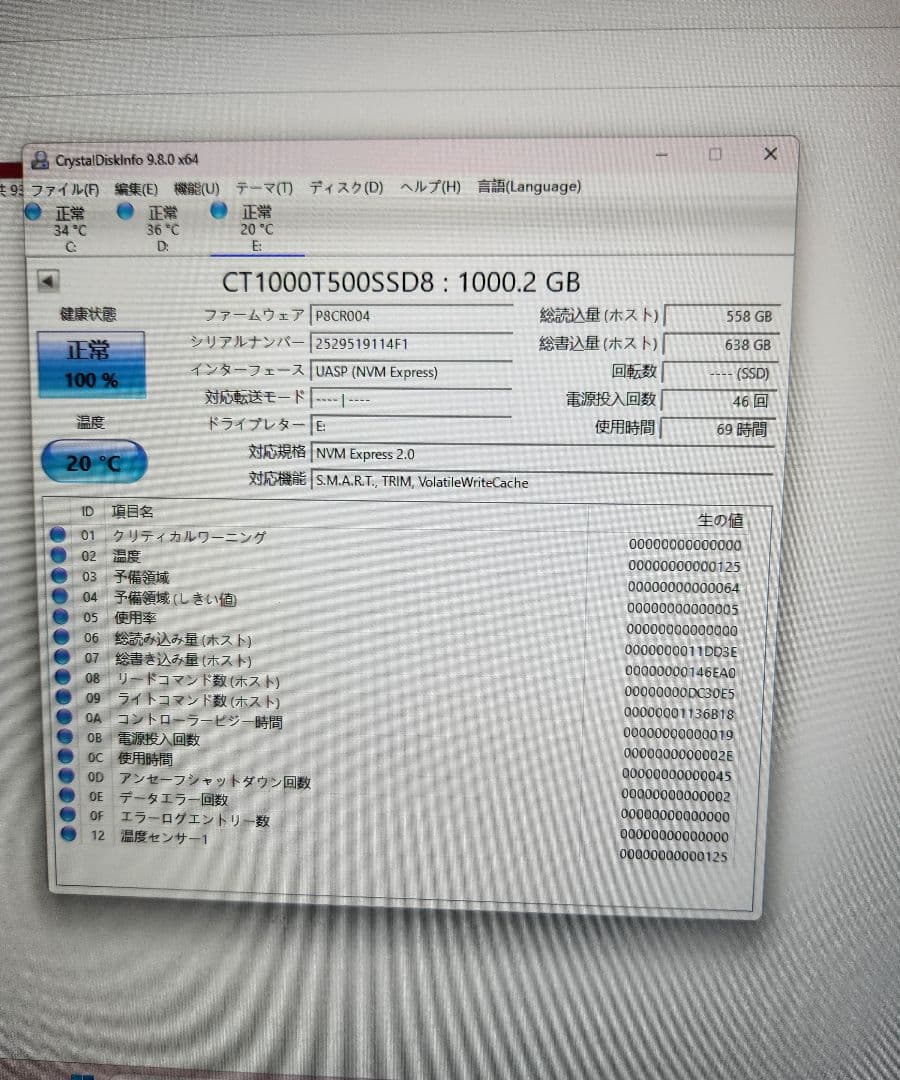The height and width of the screenshot is (1080, 900).
Task: Click the ID column header
Action: tap(87, 511)
